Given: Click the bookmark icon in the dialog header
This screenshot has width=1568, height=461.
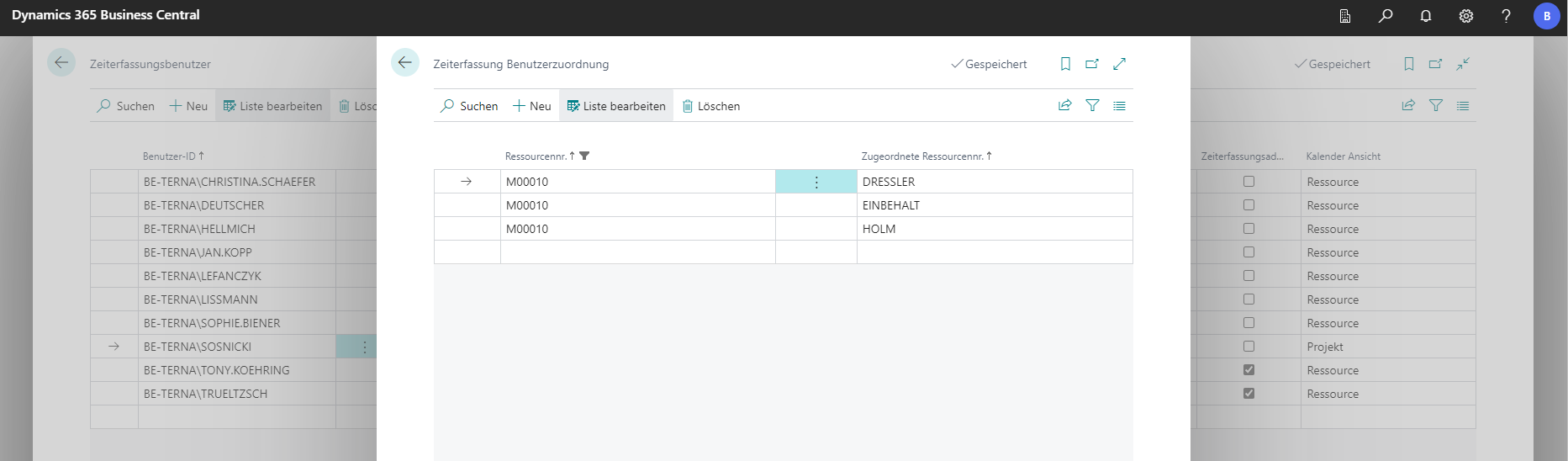Looking at the screenshot, I should pos(1065,64).
